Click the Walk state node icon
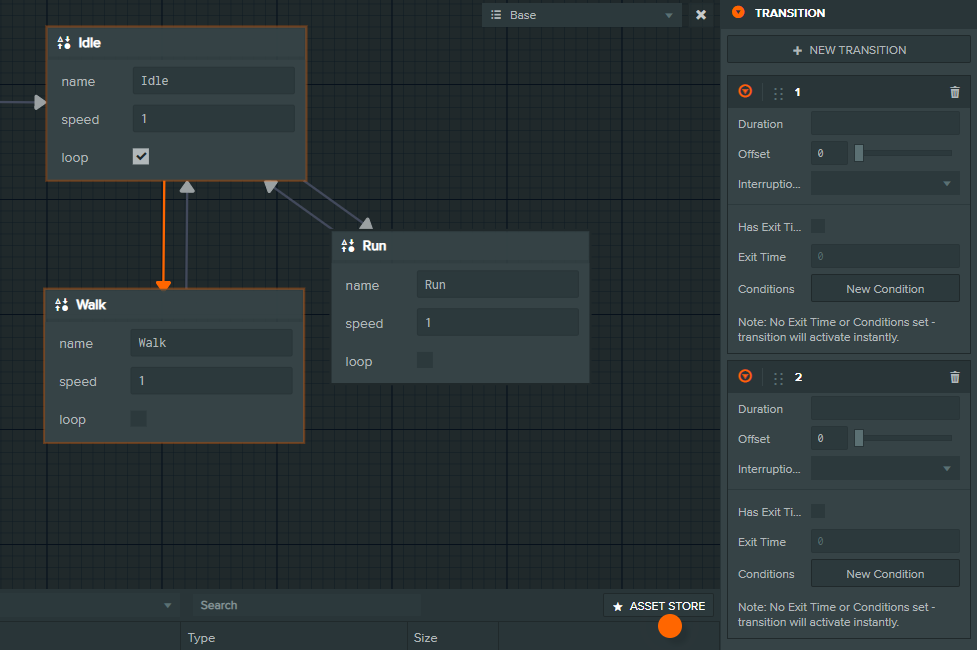 click(62, 305)
